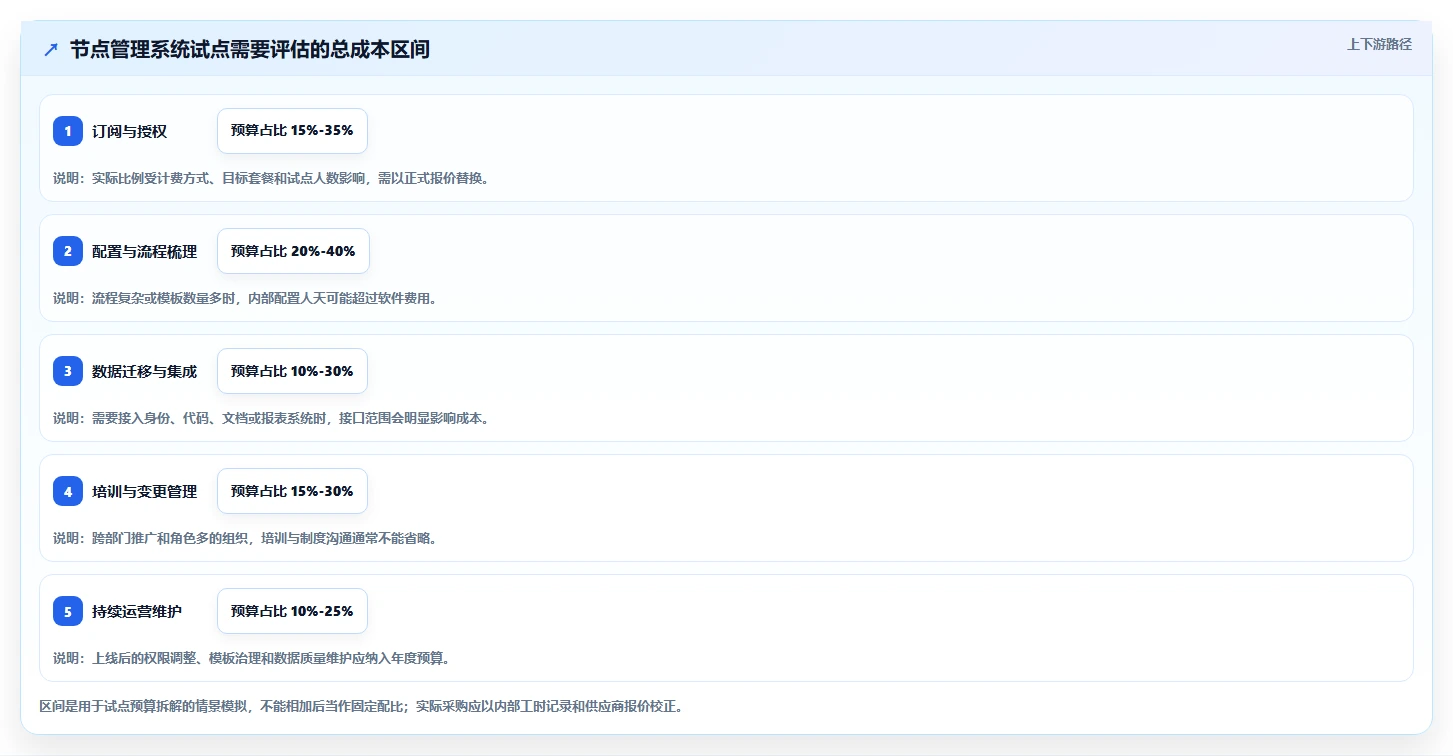1453x756 pixels.
Task: Select the number 4 badge for 培训与变更管理
Action: [x=68, y=491]
